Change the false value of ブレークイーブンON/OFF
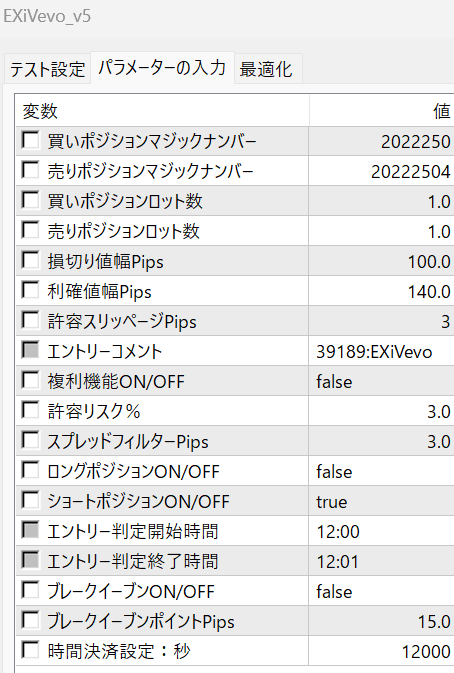 coord(381,591)
